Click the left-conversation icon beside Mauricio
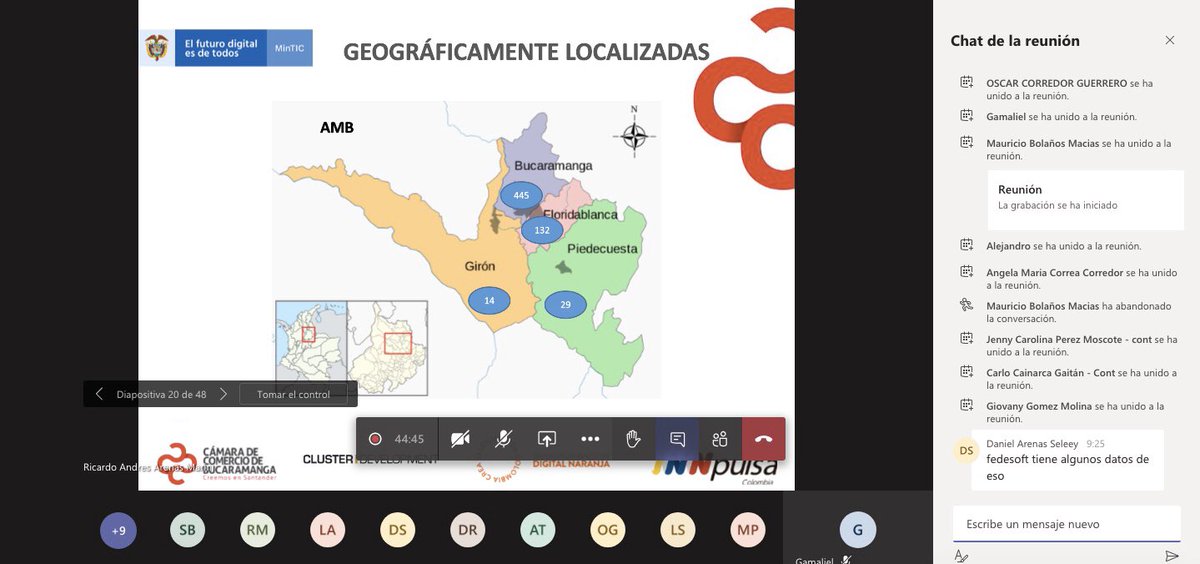The image size is (1200, 564). [966, 305]
